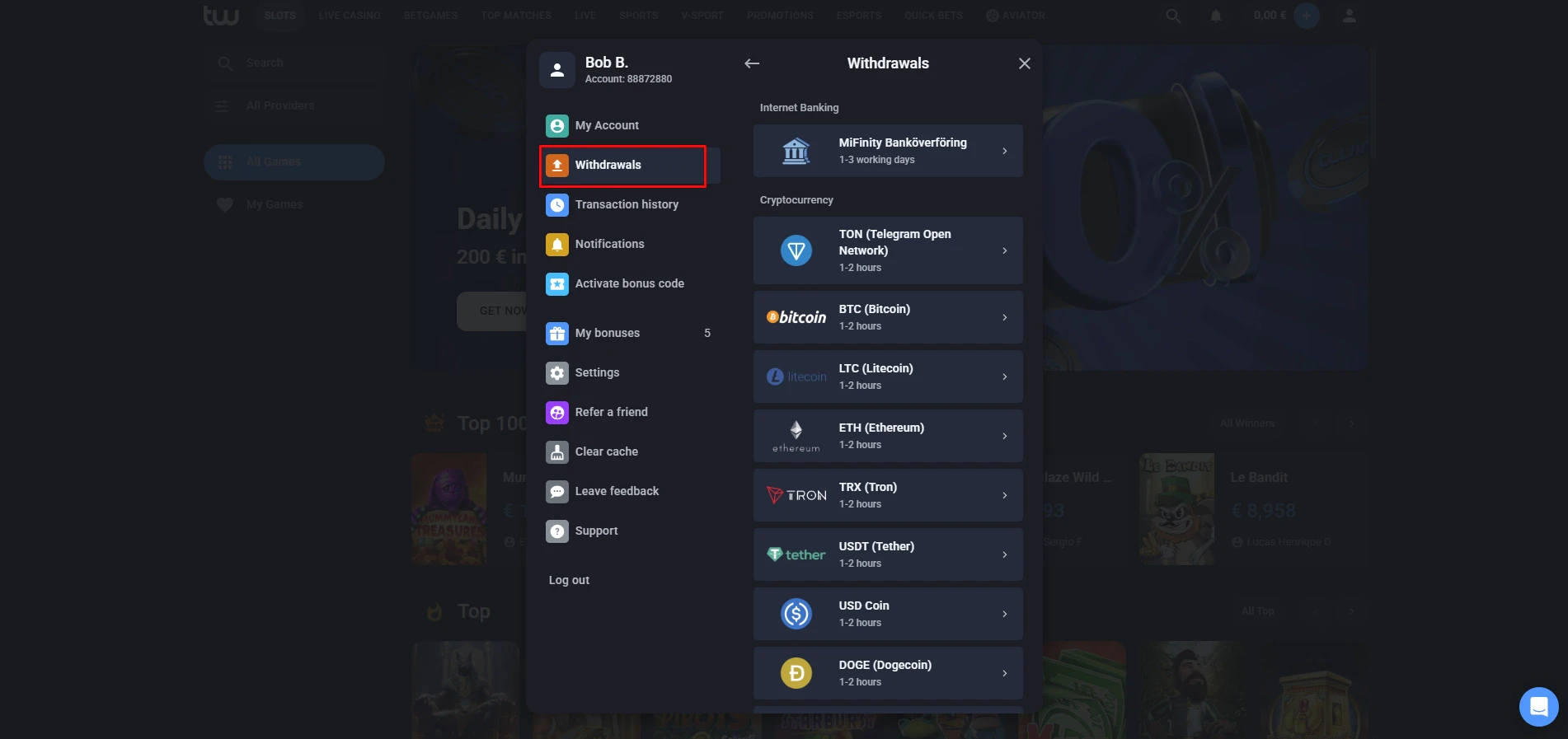
Task: Click the My bonuses gift icon
Action: (x=557, y=334)
